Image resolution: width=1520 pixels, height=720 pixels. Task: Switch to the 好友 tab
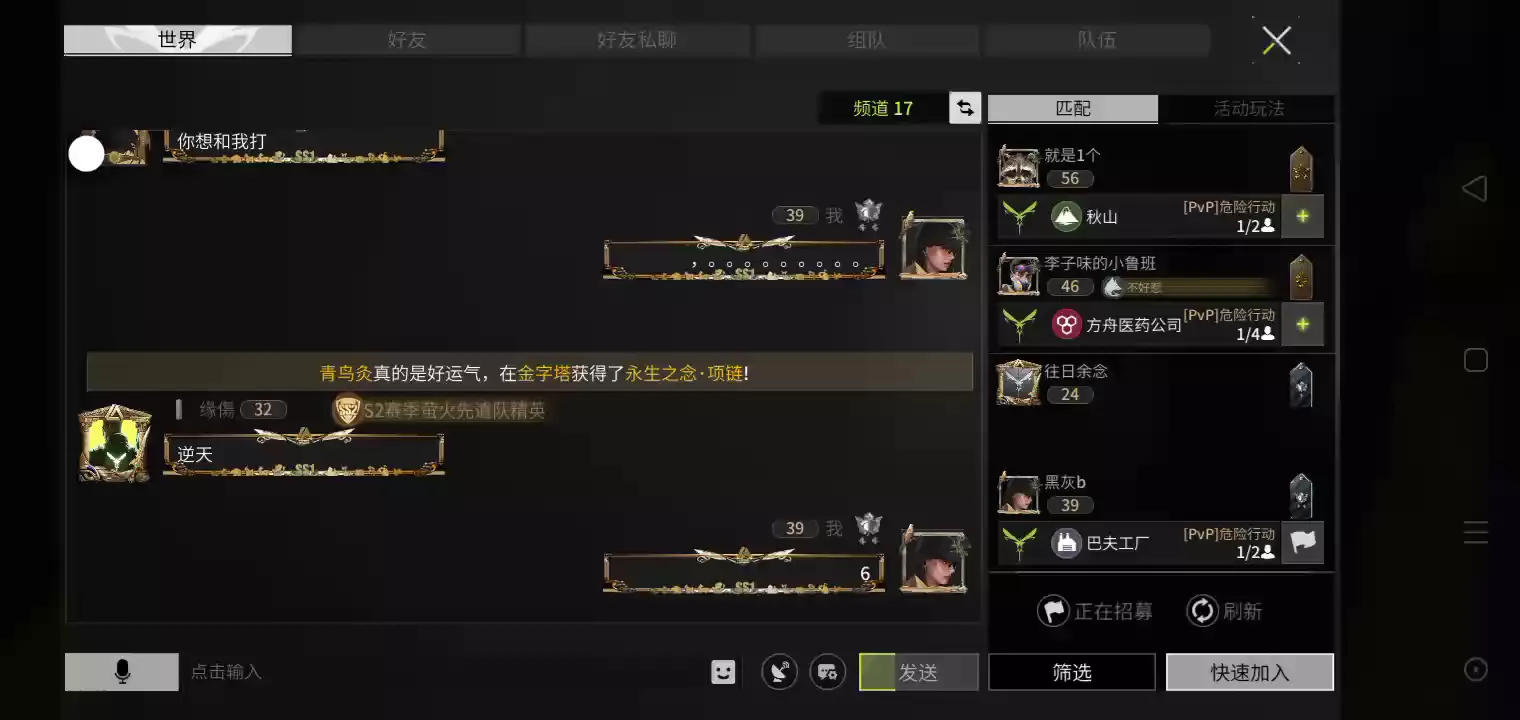[x=407, y=40]
